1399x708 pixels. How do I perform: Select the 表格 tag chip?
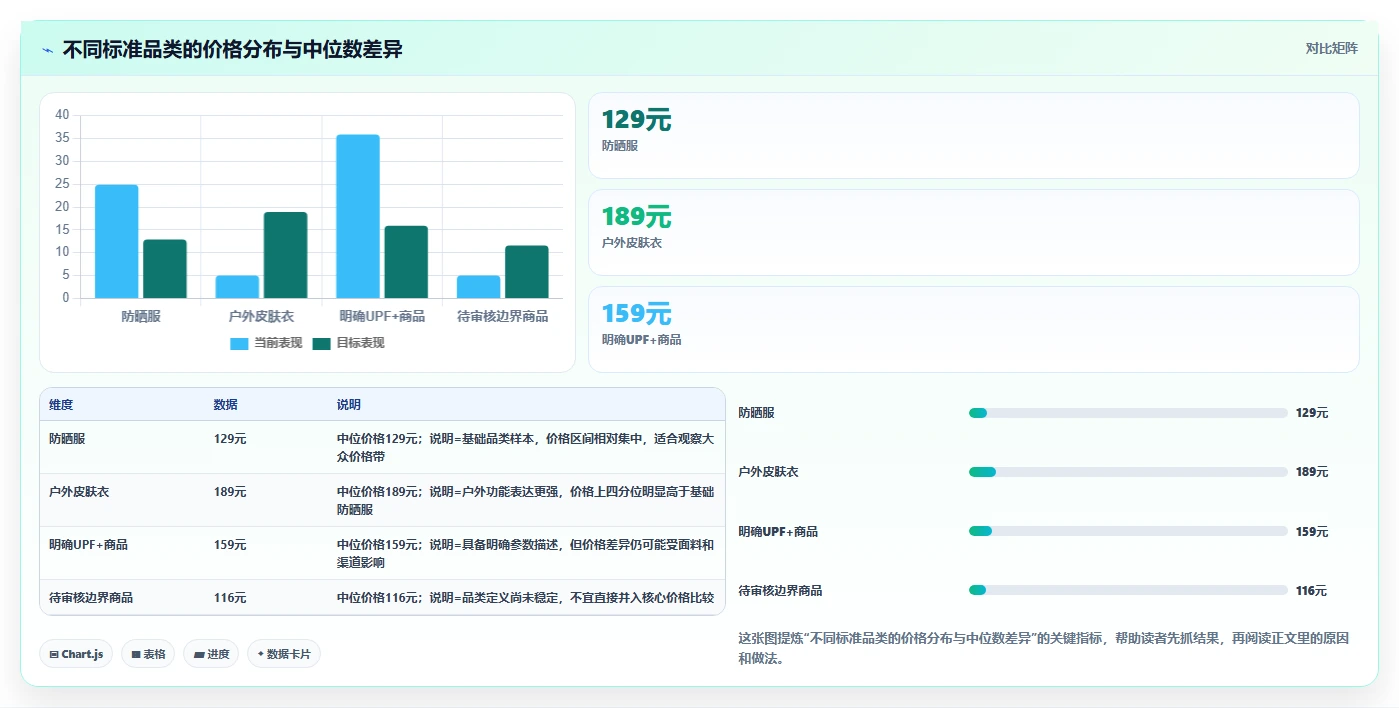click(148, 654)
